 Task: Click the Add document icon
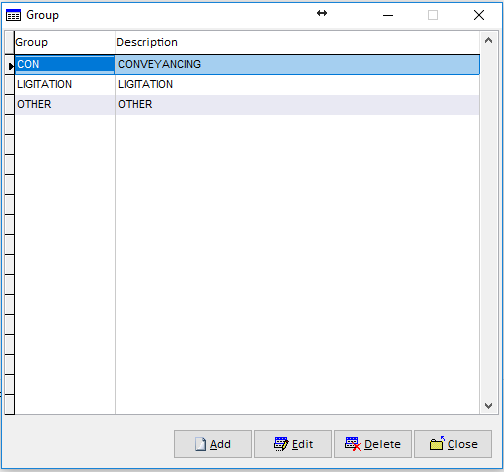pos(200,444)
